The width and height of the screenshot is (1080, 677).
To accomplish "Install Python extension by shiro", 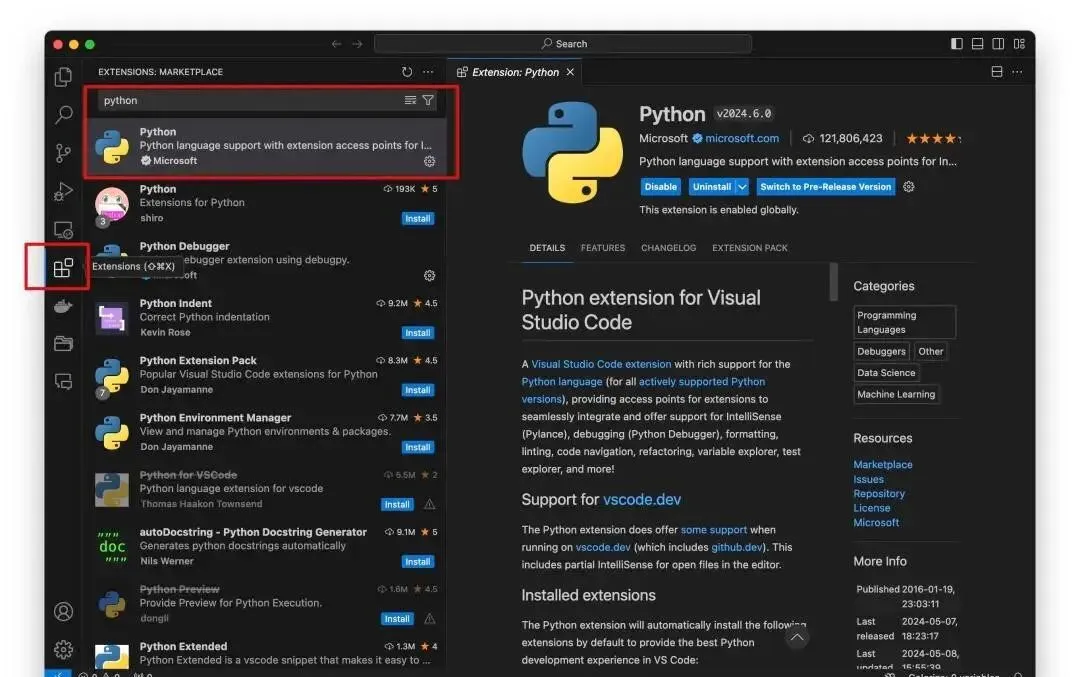I will click(417, 218).
